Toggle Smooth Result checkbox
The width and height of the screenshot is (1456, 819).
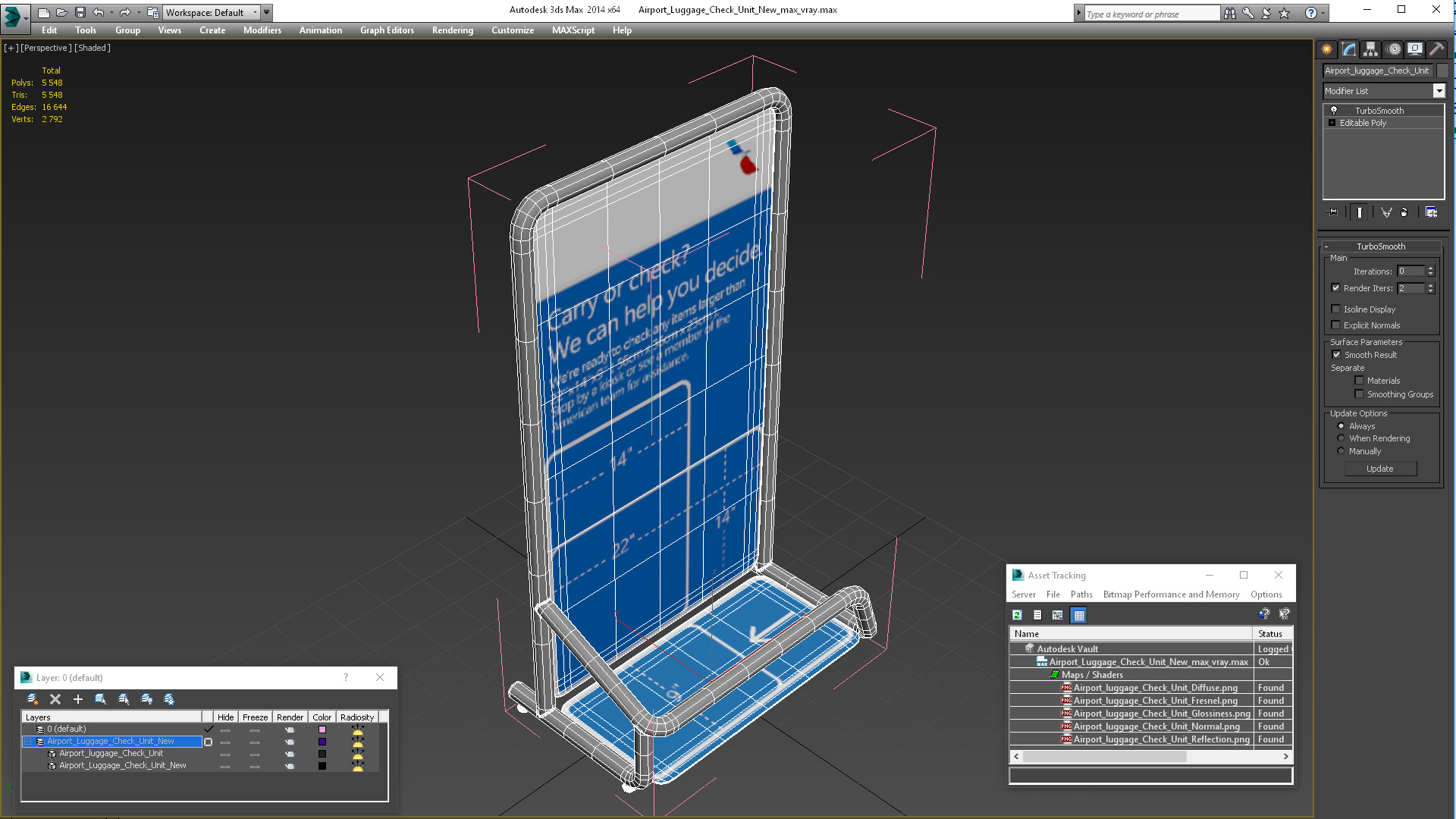(x=1336, y=355)
